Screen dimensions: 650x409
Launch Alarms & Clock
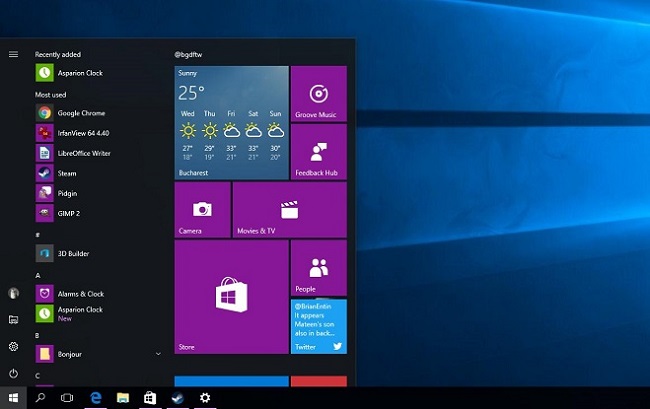[97, 294]
